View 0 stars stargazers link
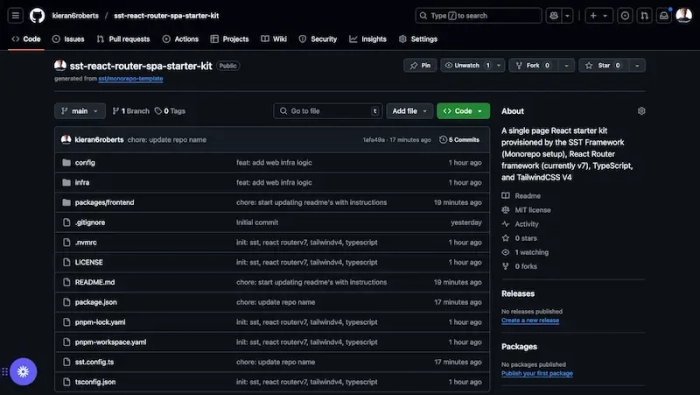 pos(519,238)
